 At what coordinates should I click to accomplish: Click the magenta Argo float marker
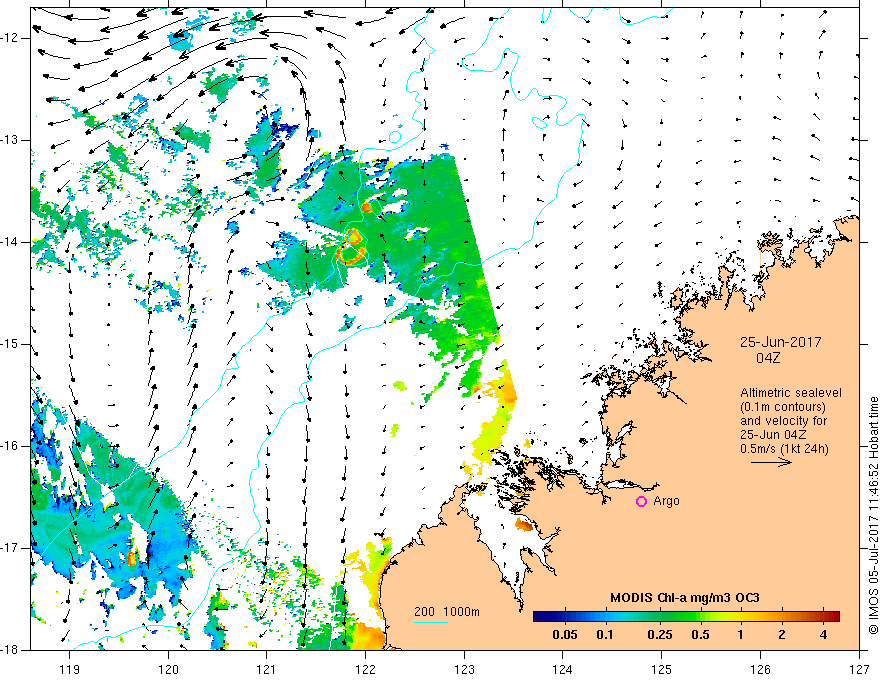641,501
